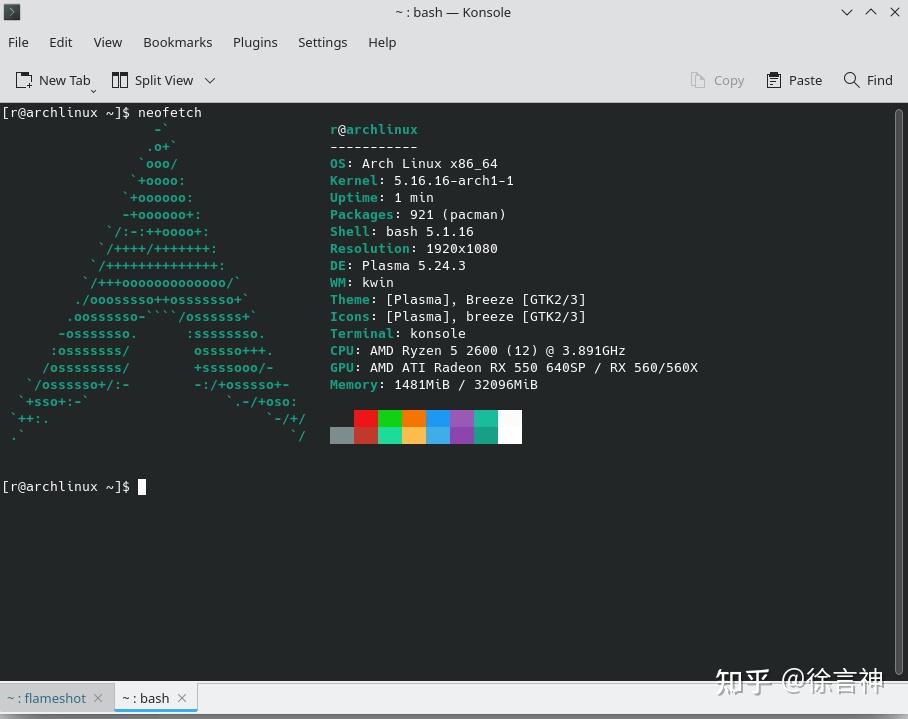The image size is (908, 719).
Task: Open the Settings menu
Action: 322,42
